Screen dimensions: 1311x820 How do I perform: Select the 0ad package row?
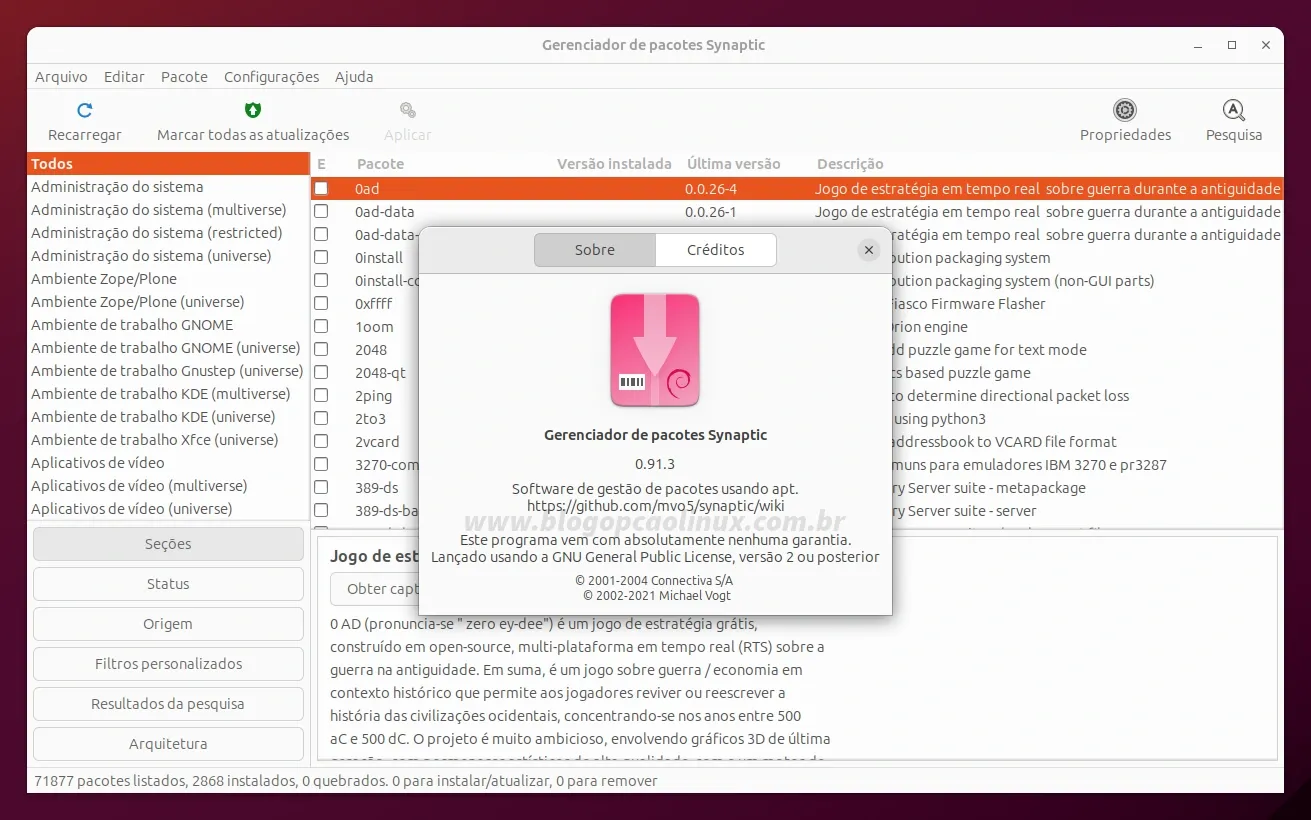pyautogui.click(x=797, y=188)
